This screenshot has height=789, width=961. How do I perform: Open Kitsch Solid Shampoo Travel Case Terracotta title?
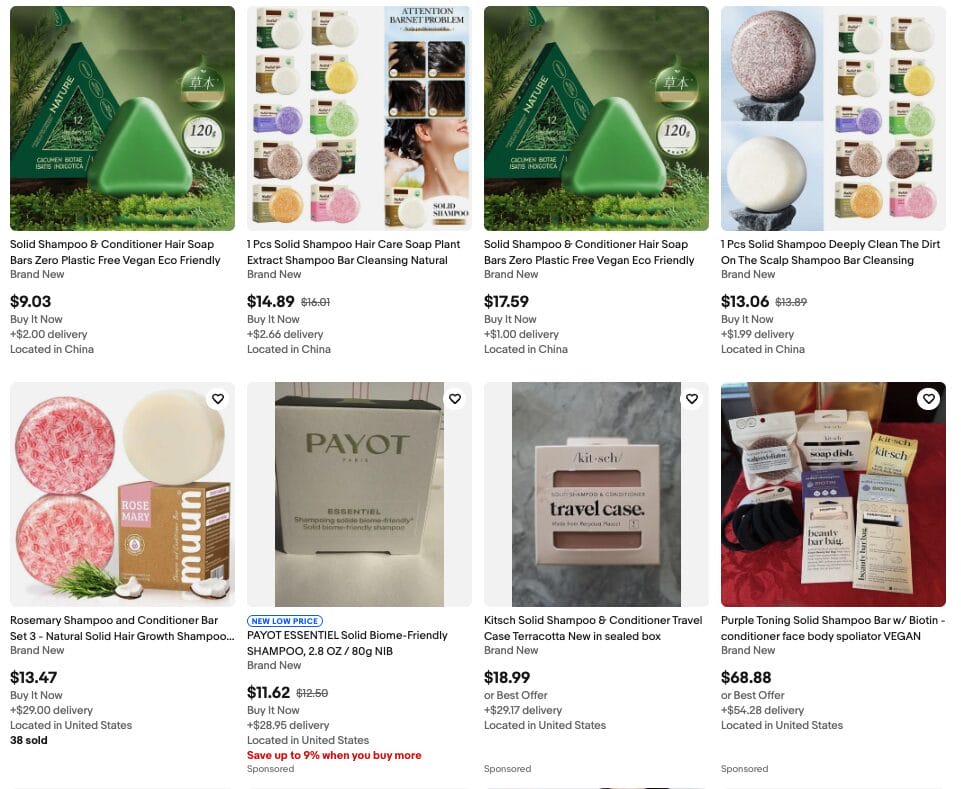coord(593,628)
